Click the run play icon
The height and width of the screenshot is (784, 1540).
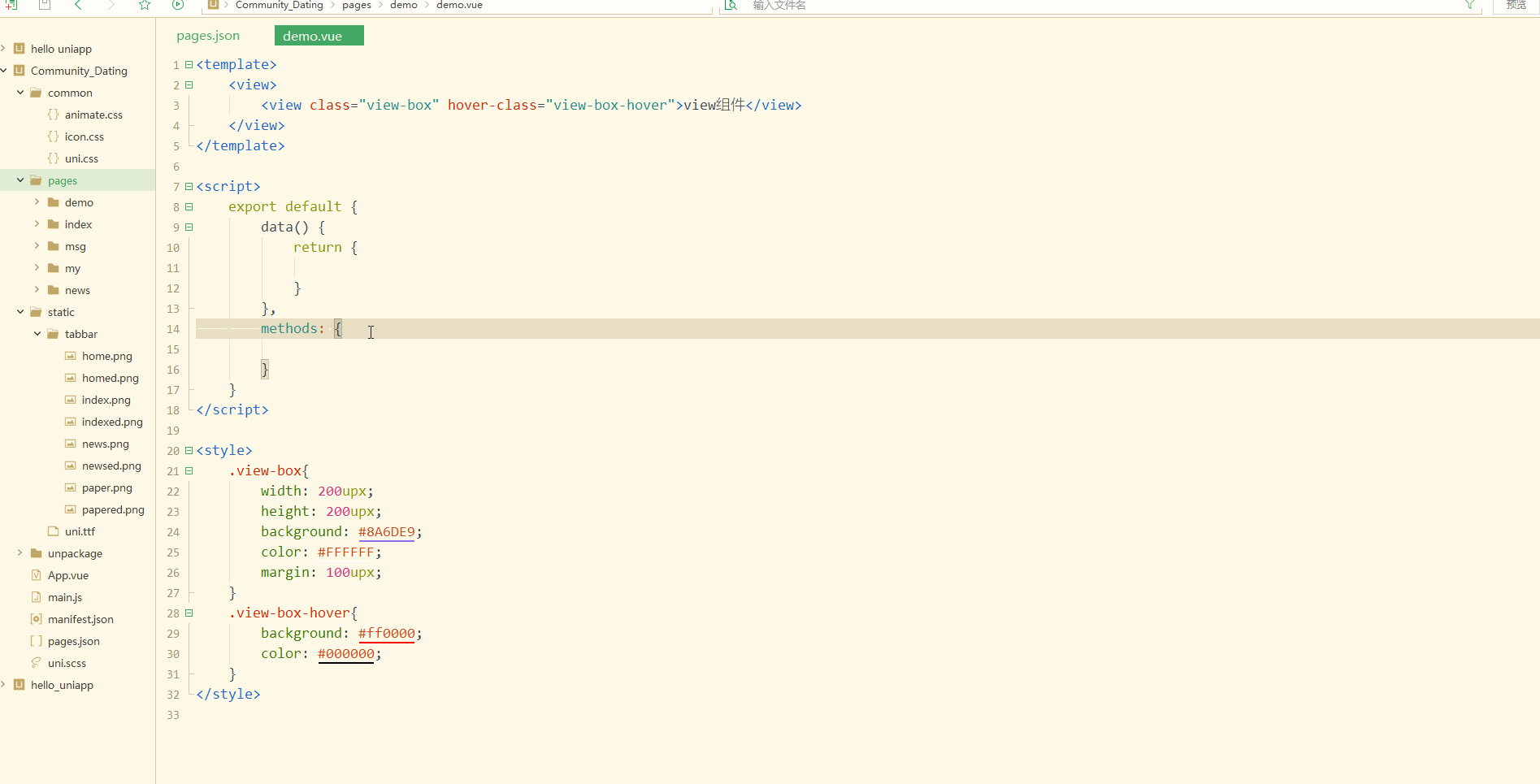point(178,5)
